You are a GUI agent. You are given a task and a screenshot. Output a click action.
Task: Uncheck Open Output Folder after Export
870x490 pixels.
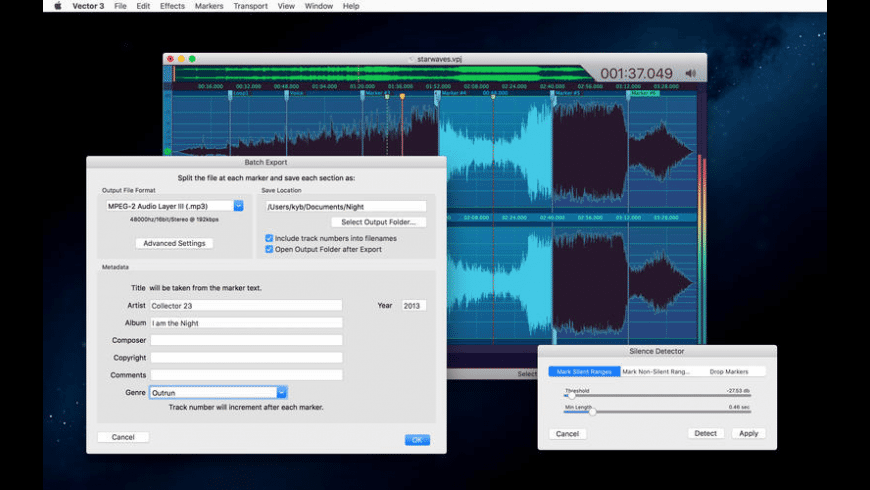(x=269, y=249)
